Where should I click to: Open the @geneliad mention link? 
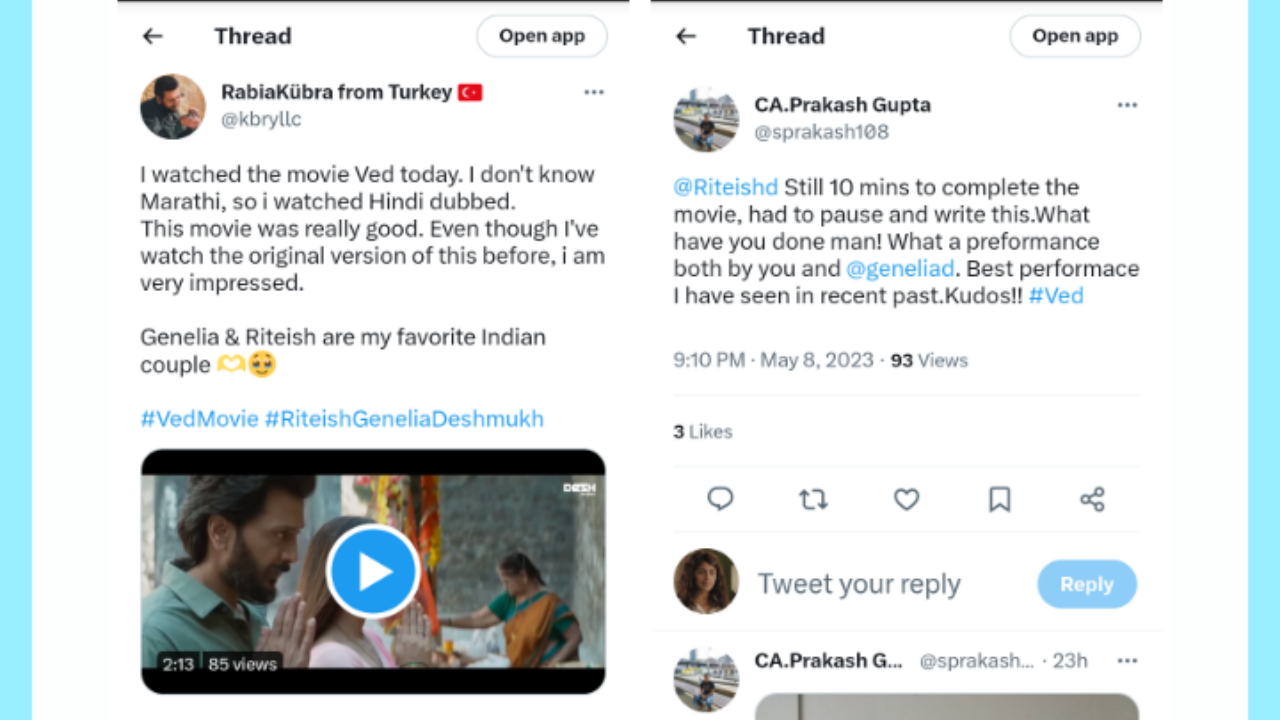coord(900,269)
